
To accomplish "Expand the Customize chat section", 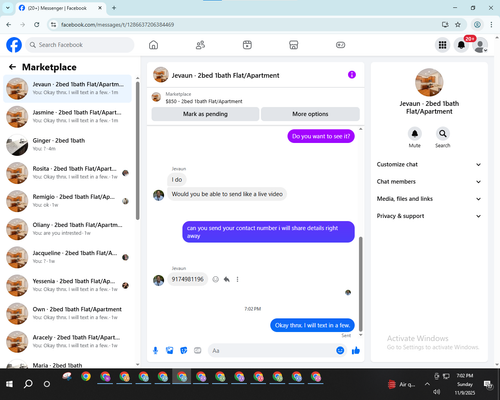I will click(429, 164).
